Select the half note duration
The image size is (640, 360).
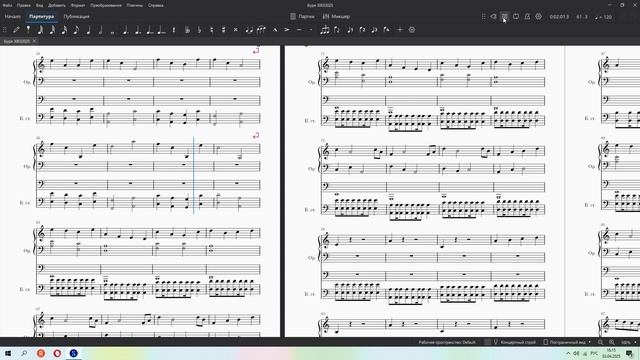coord(100,29)
